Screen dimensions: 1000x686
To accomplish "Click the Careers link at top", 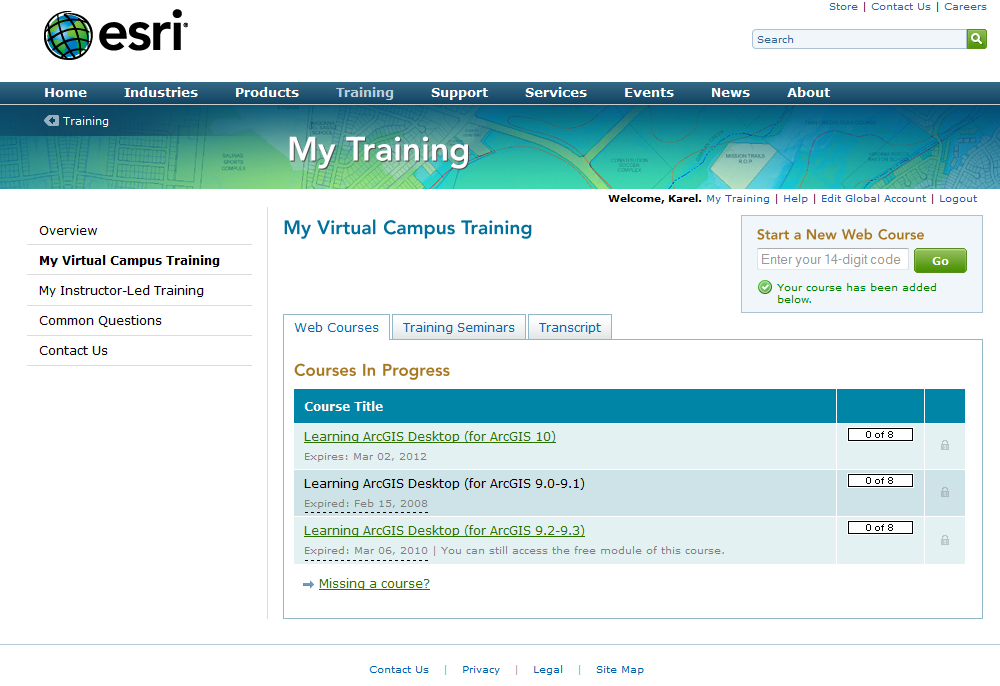I will [965, 6].
